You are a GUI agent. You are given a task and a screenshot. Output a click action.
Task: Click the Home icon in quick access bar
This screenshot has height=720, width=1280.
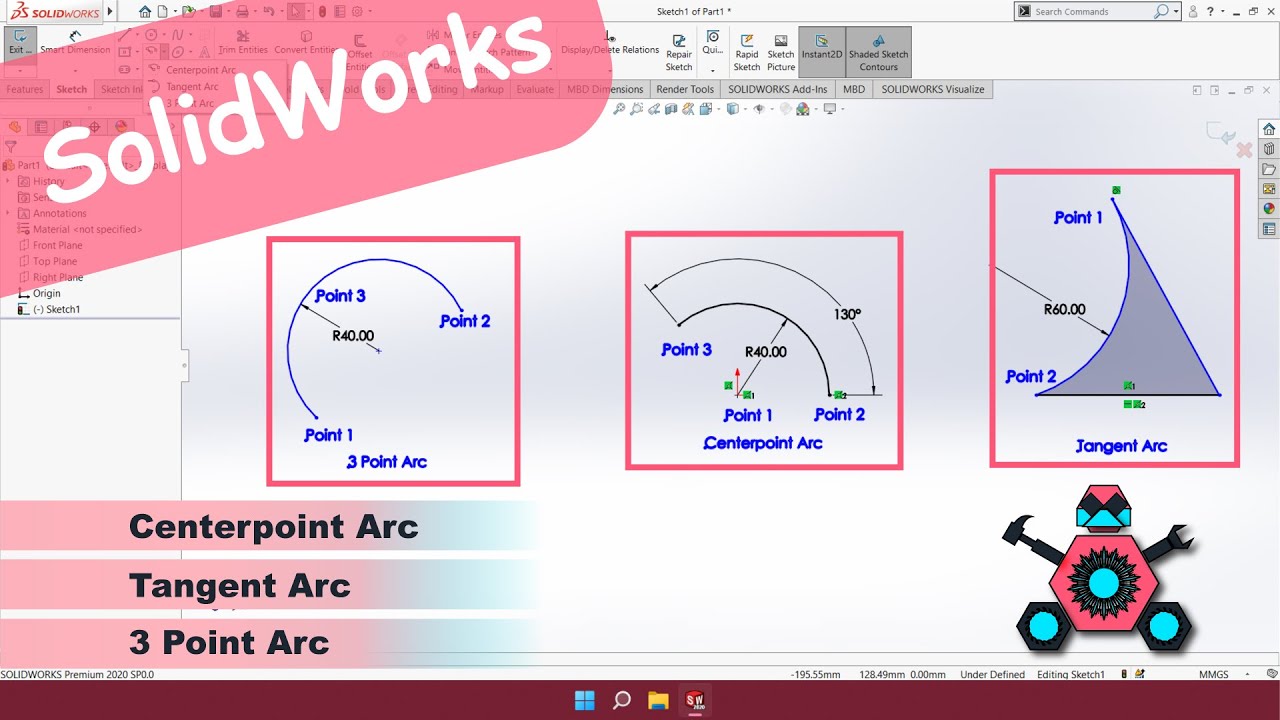point(146,12)
